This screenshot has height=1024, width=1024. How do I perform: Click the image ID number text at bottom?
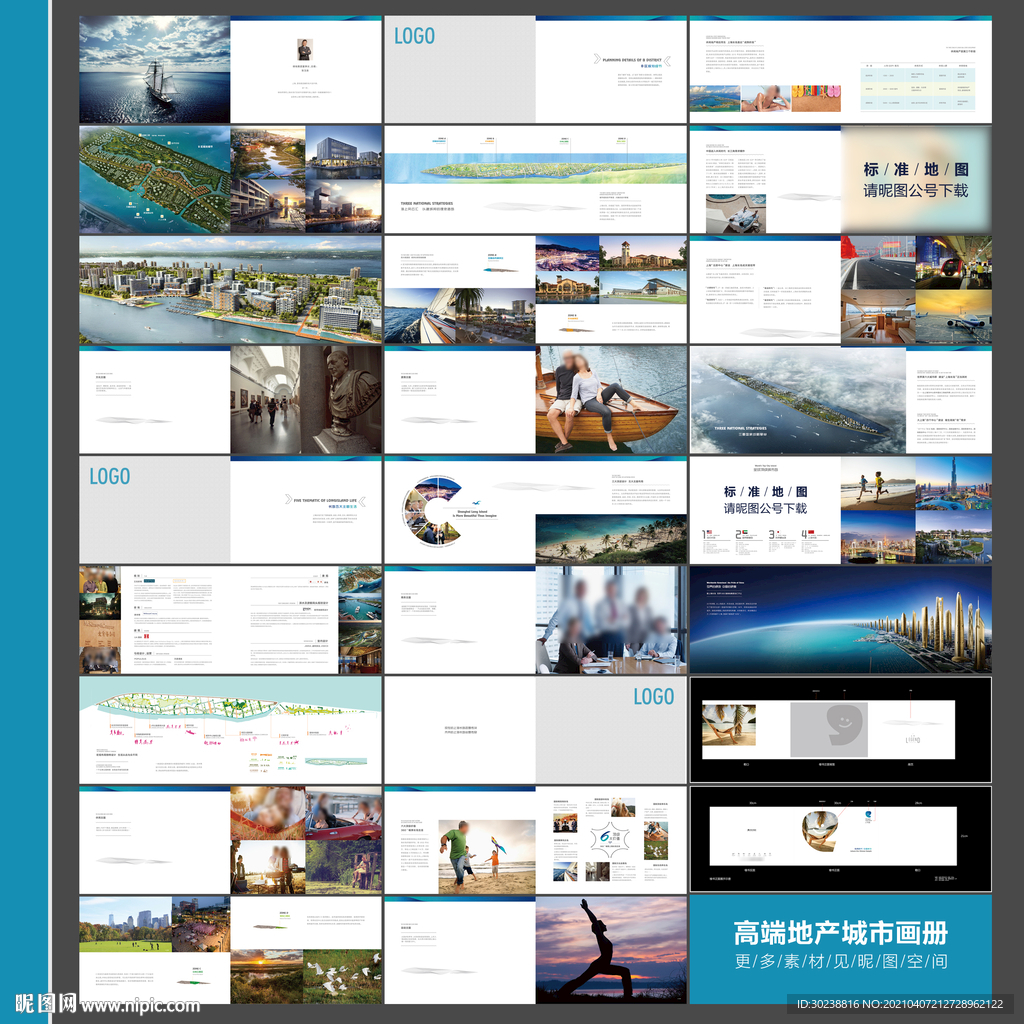(894, 1004)
